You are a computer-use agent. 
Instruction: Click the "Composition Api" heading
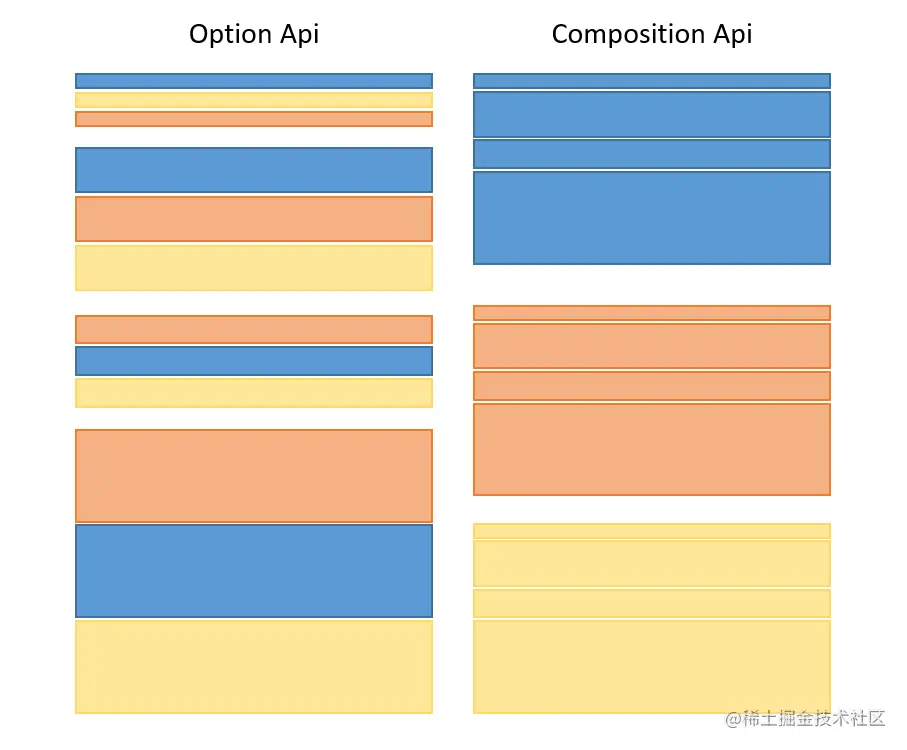pyautogui.click(x=651, y=34)
